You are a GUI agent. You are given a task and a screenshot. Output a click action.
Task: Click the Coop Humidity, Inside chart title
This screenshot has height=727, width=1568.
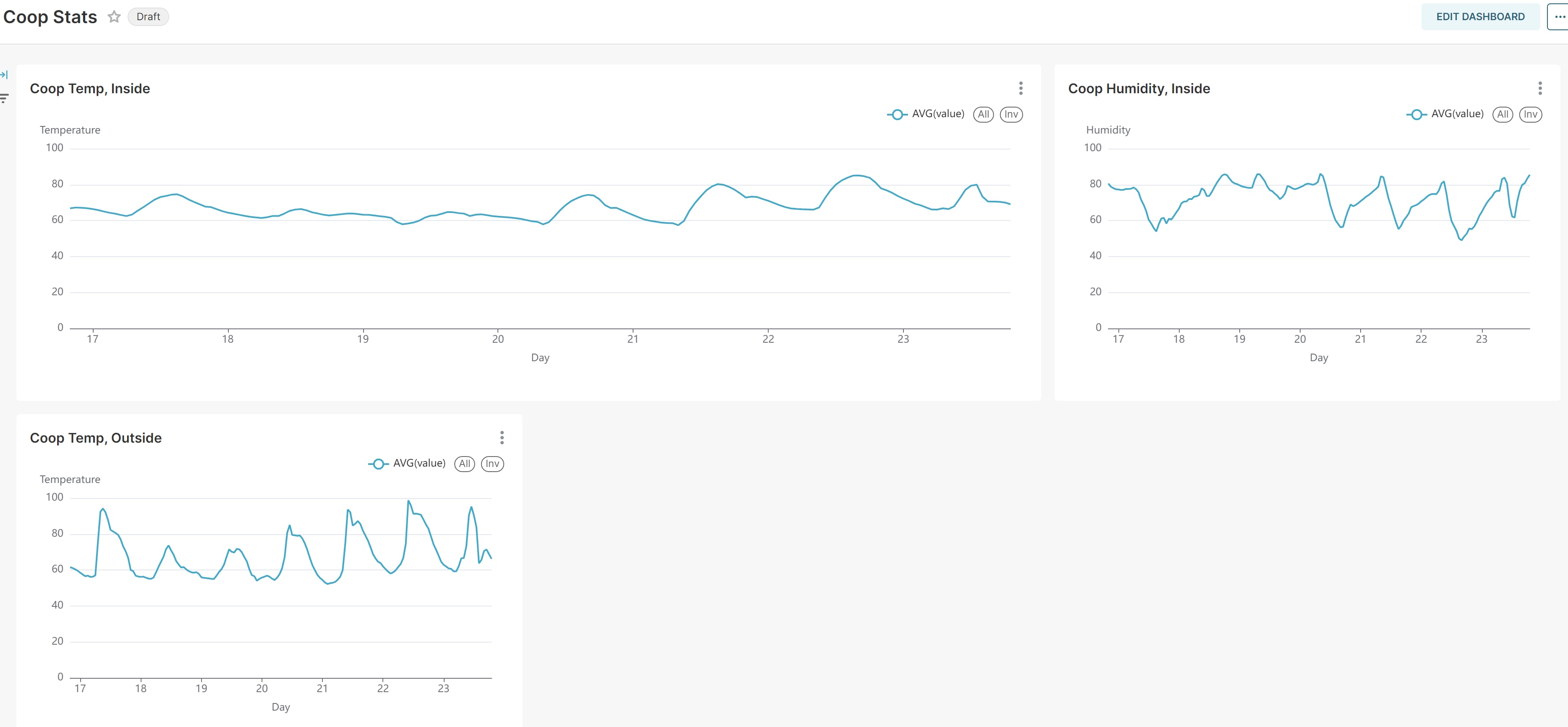tap(1139, 89)
